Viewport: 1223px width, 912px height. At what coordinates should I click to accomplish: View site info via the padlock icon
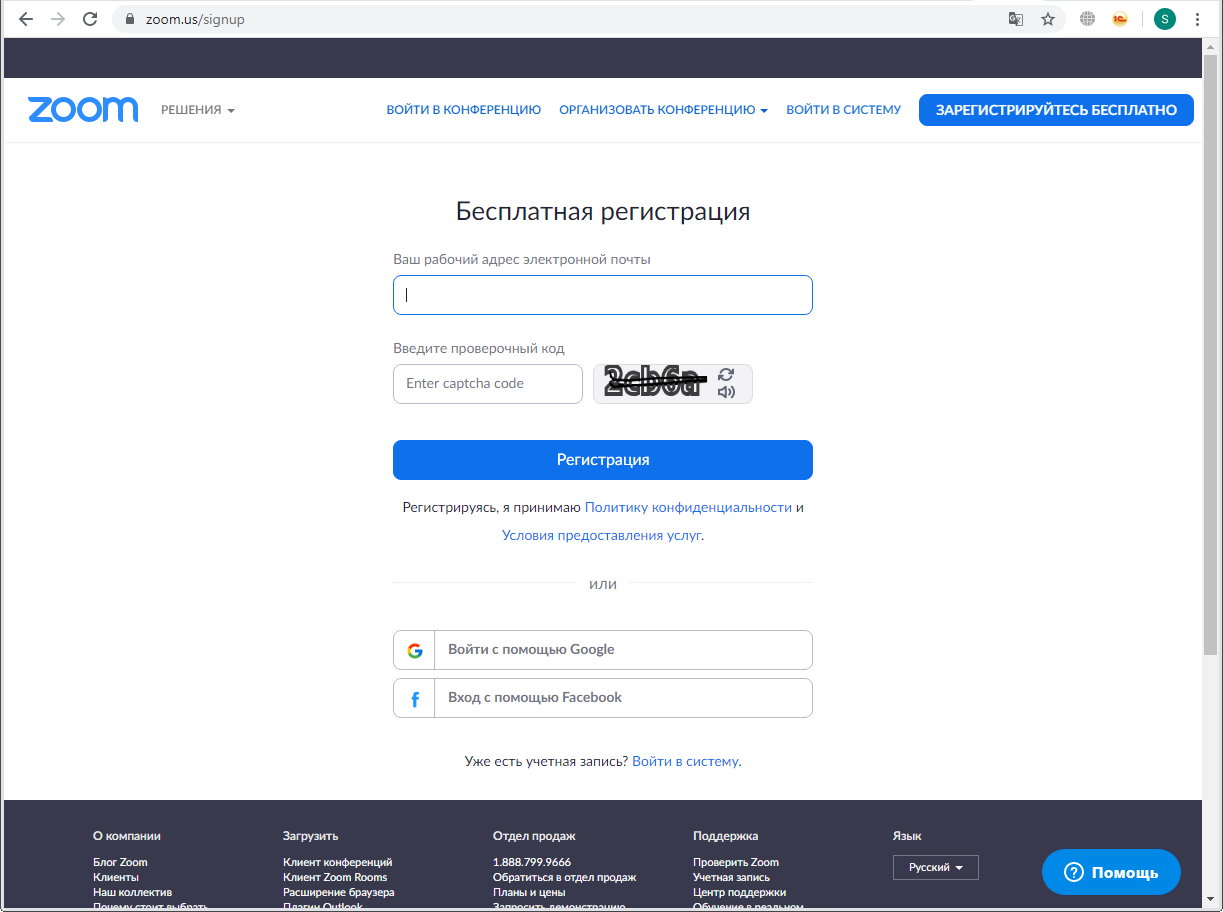pos(129,19)
